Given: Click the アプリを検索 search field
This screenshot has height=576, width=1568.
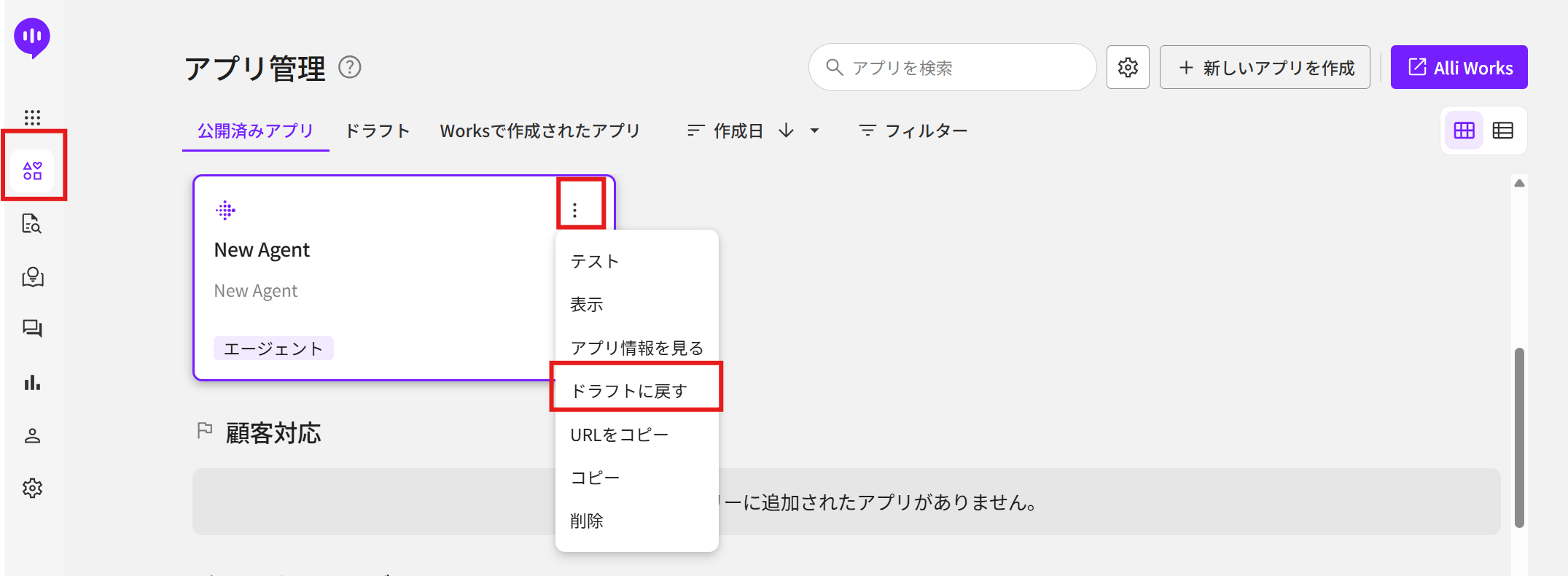Looking at the screenshot, I should point(962,68).
